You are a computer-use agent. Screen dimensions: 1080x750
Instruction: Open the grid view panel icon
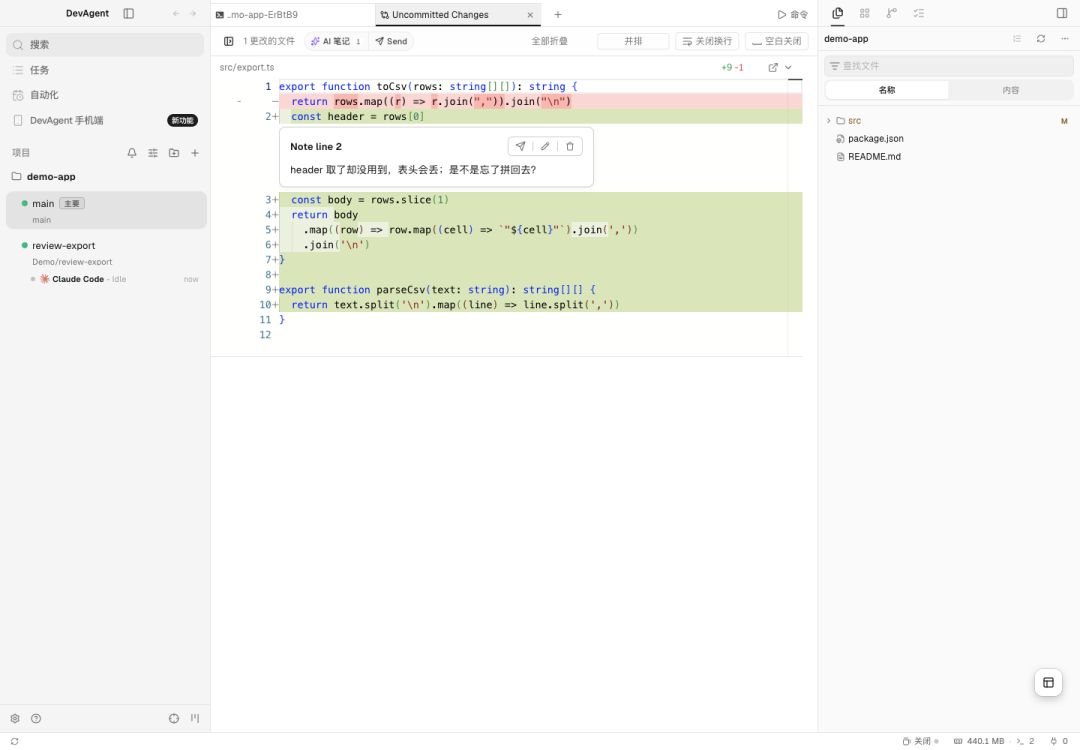[x=864, y=13]
